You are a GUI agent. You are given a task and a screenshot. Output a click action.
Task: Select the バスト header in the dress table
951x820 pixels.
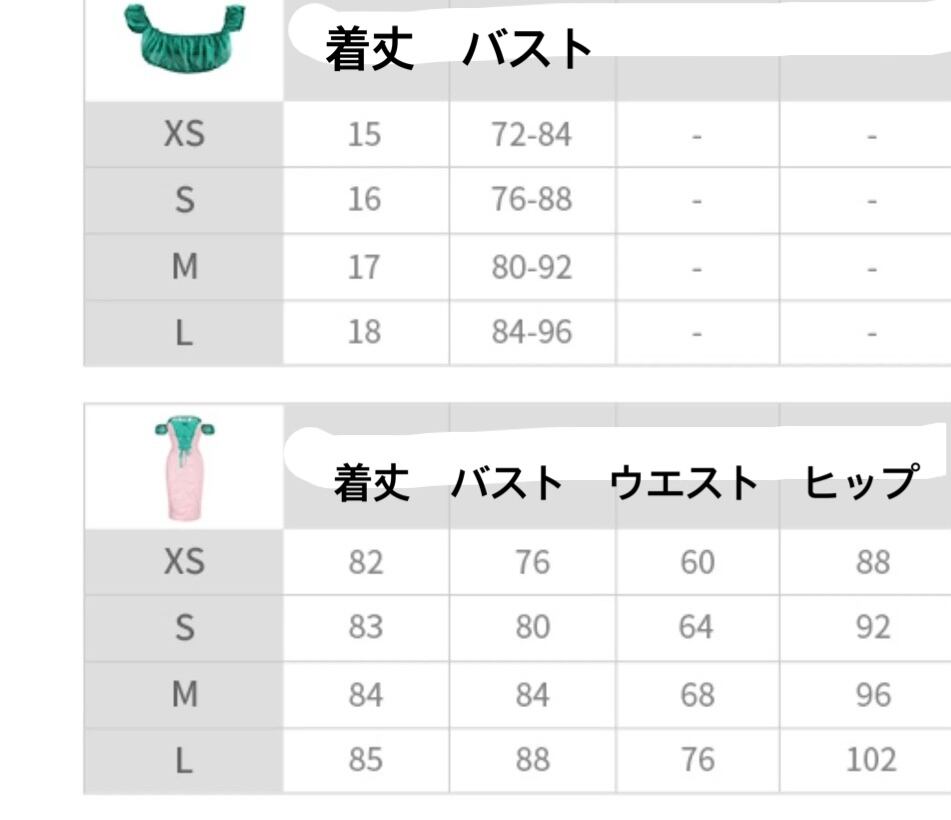click(x=505, y=484)
